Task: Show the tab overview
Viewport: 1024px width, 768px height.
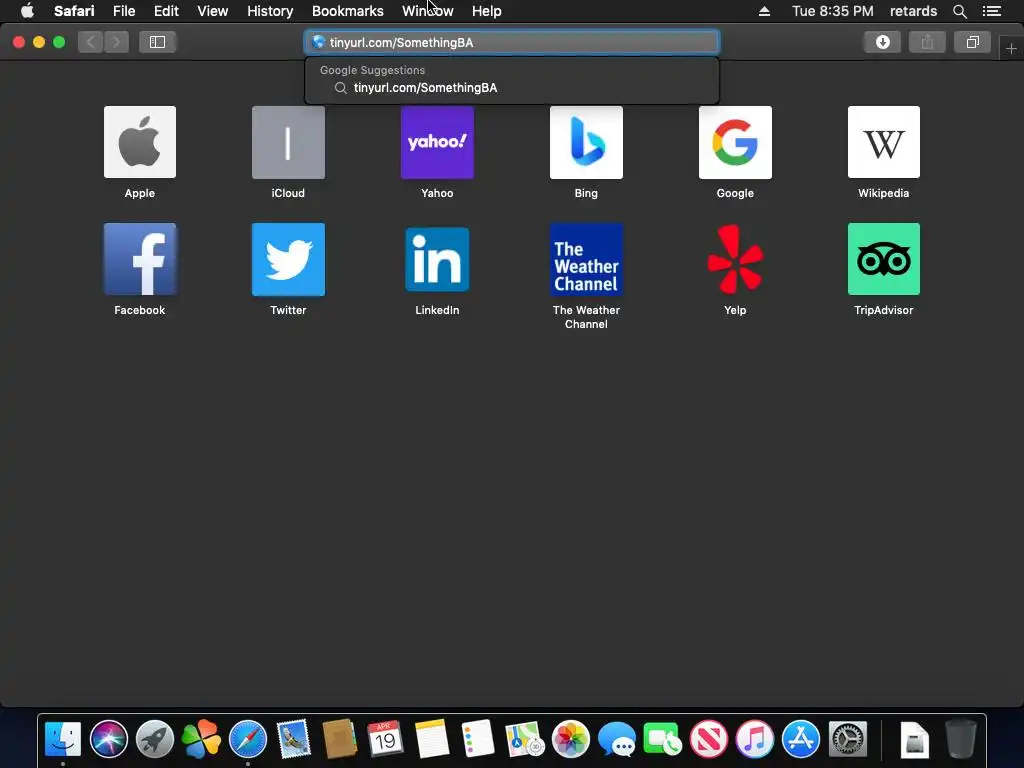Action: (972, 42)
